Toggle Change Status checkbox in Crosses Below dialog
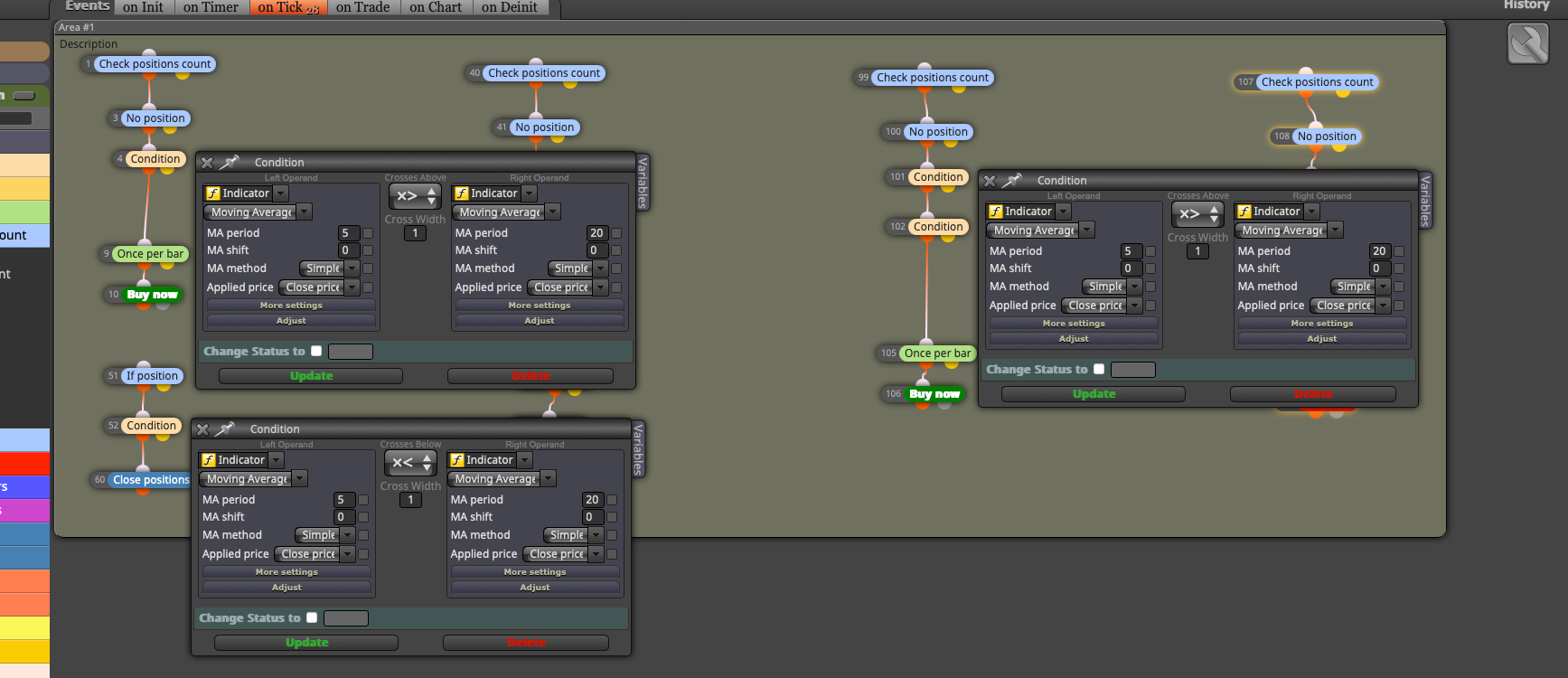The image size is (1568, 678). [x=312, y=617]
